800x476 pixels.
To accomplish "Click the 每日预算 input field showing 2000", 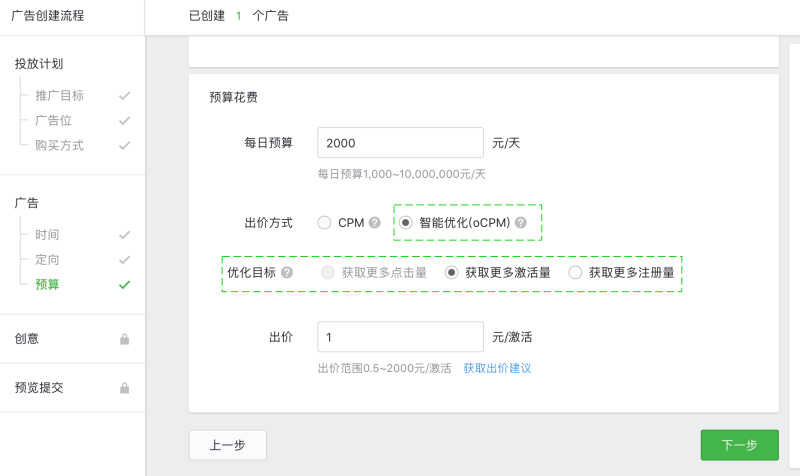I will (x=400, y=143).
